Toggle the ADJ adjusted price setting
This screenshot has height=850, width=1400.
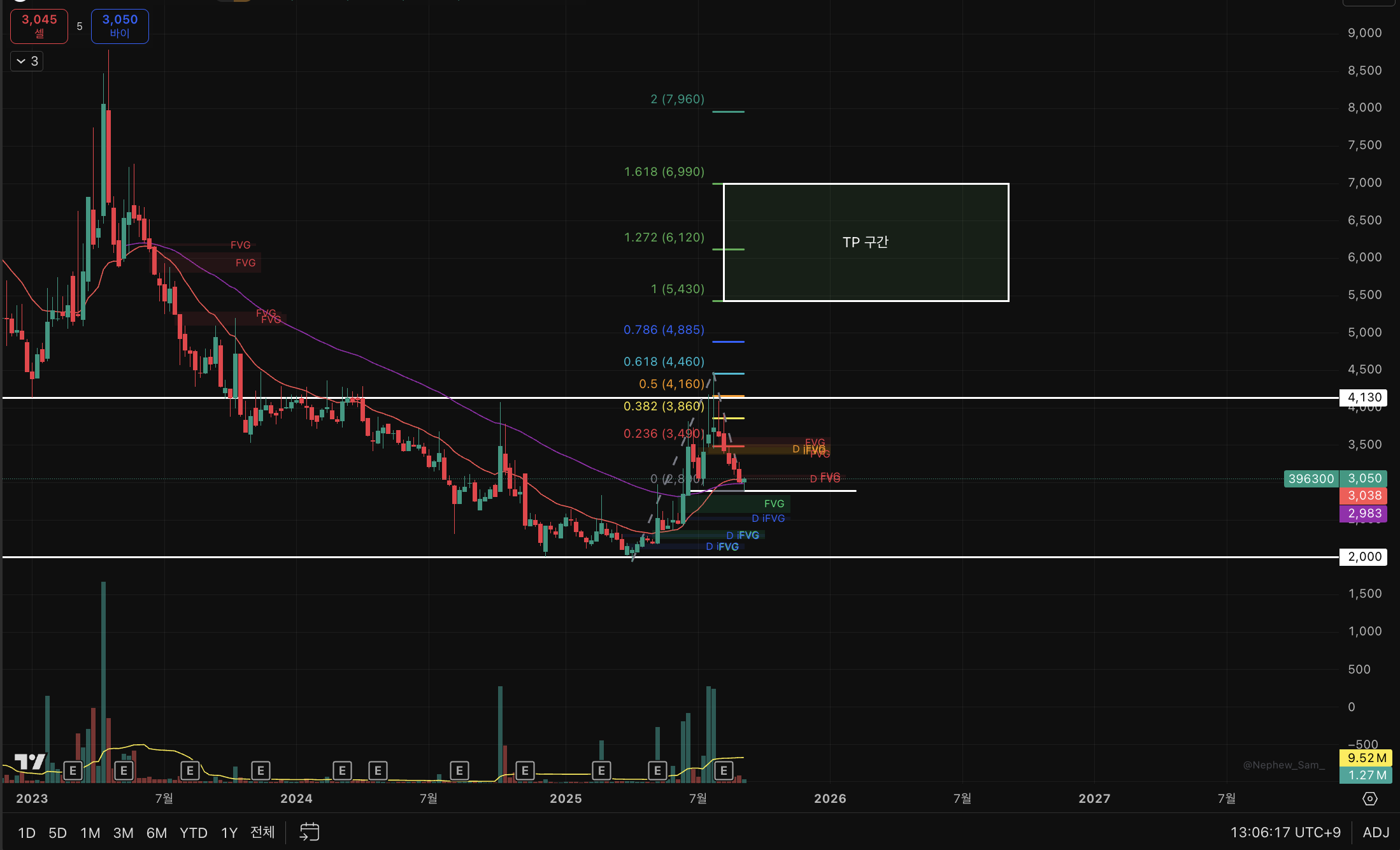(1376, 832)
